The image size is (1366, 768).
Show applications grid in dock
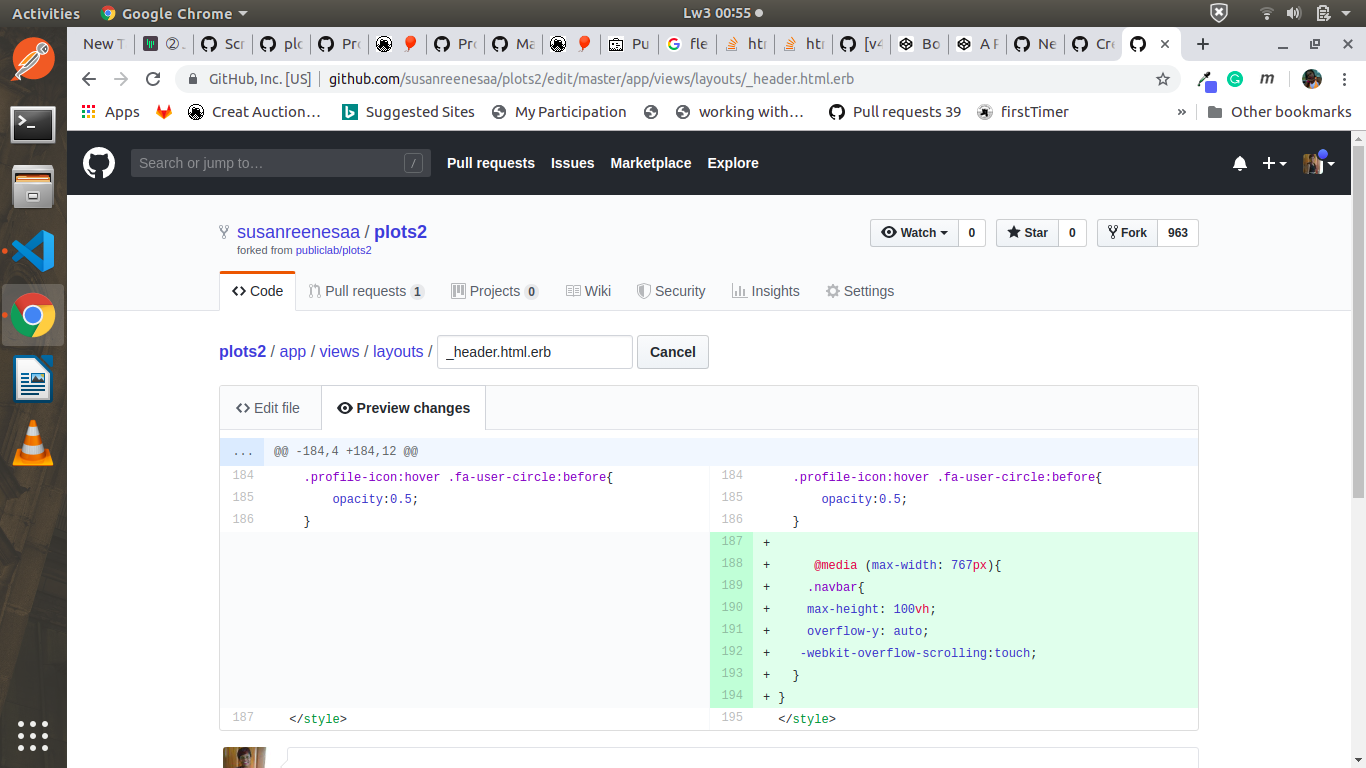pos(33,735)
